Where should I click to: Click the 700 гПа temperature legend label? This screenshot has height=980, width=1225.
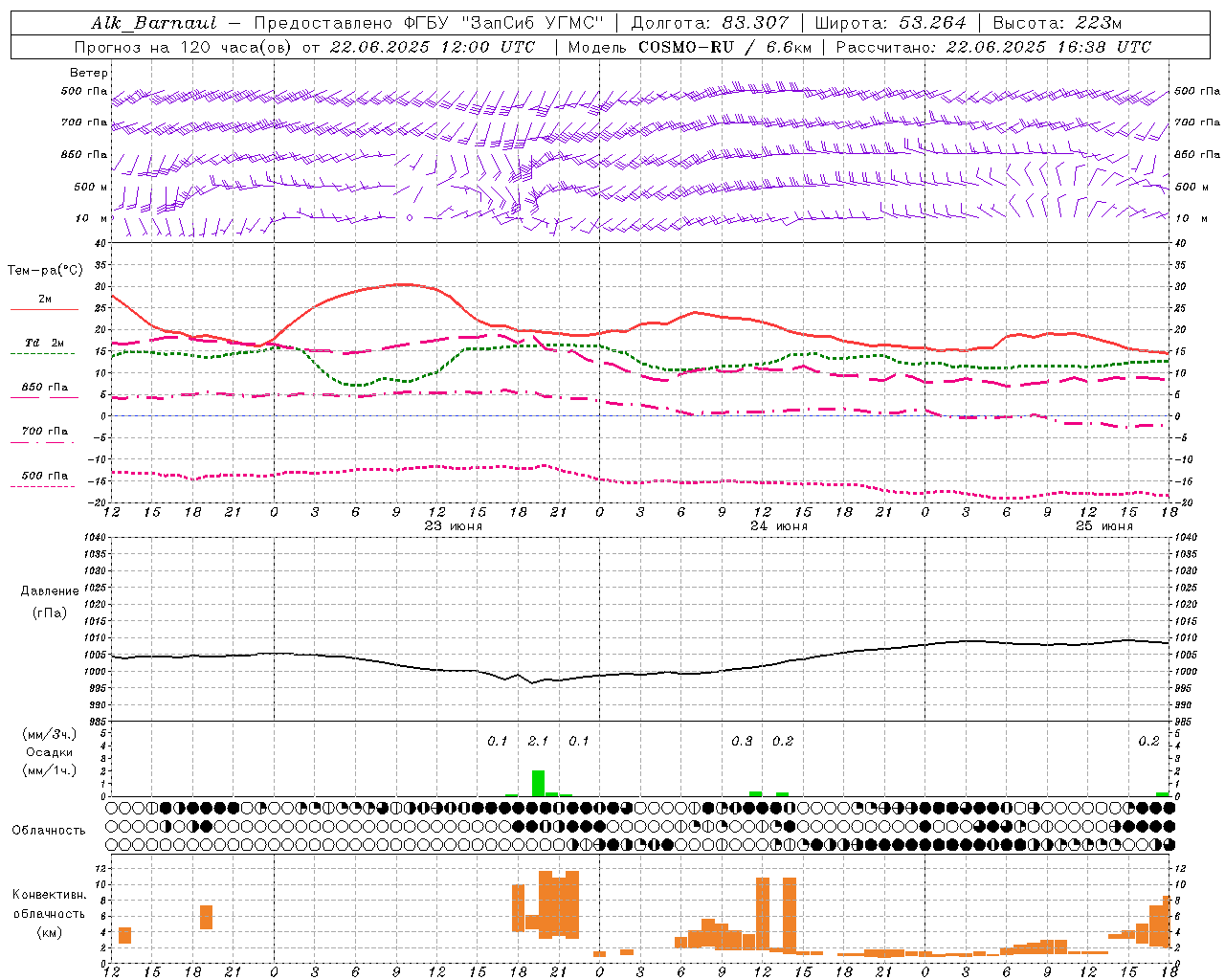coord(45,432)
